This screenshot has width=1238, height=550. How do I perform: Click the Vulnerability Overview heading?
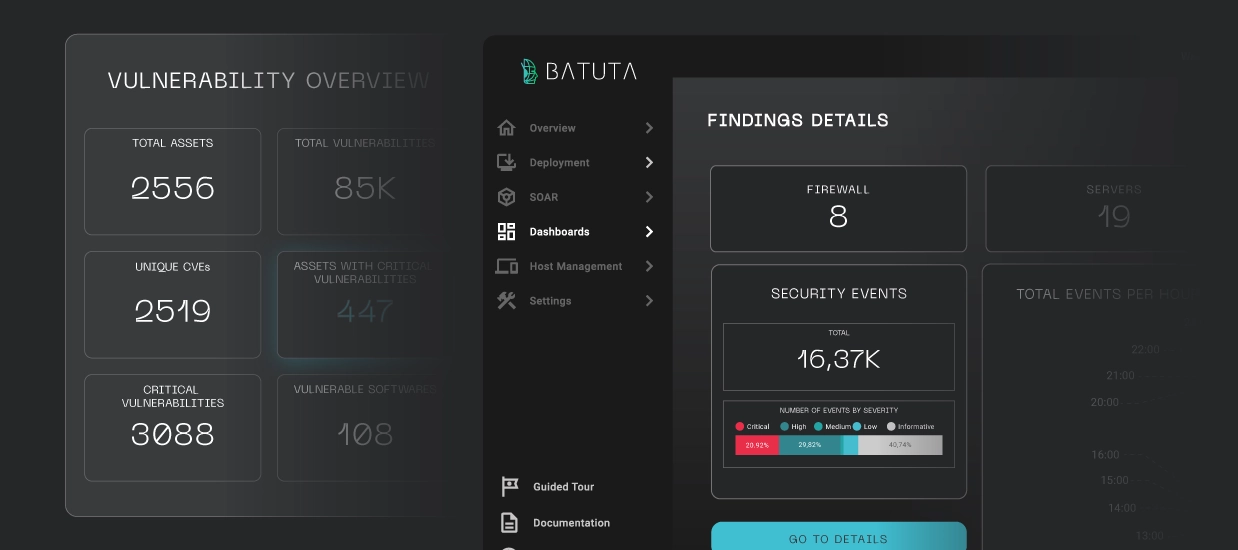coord(268,81)
